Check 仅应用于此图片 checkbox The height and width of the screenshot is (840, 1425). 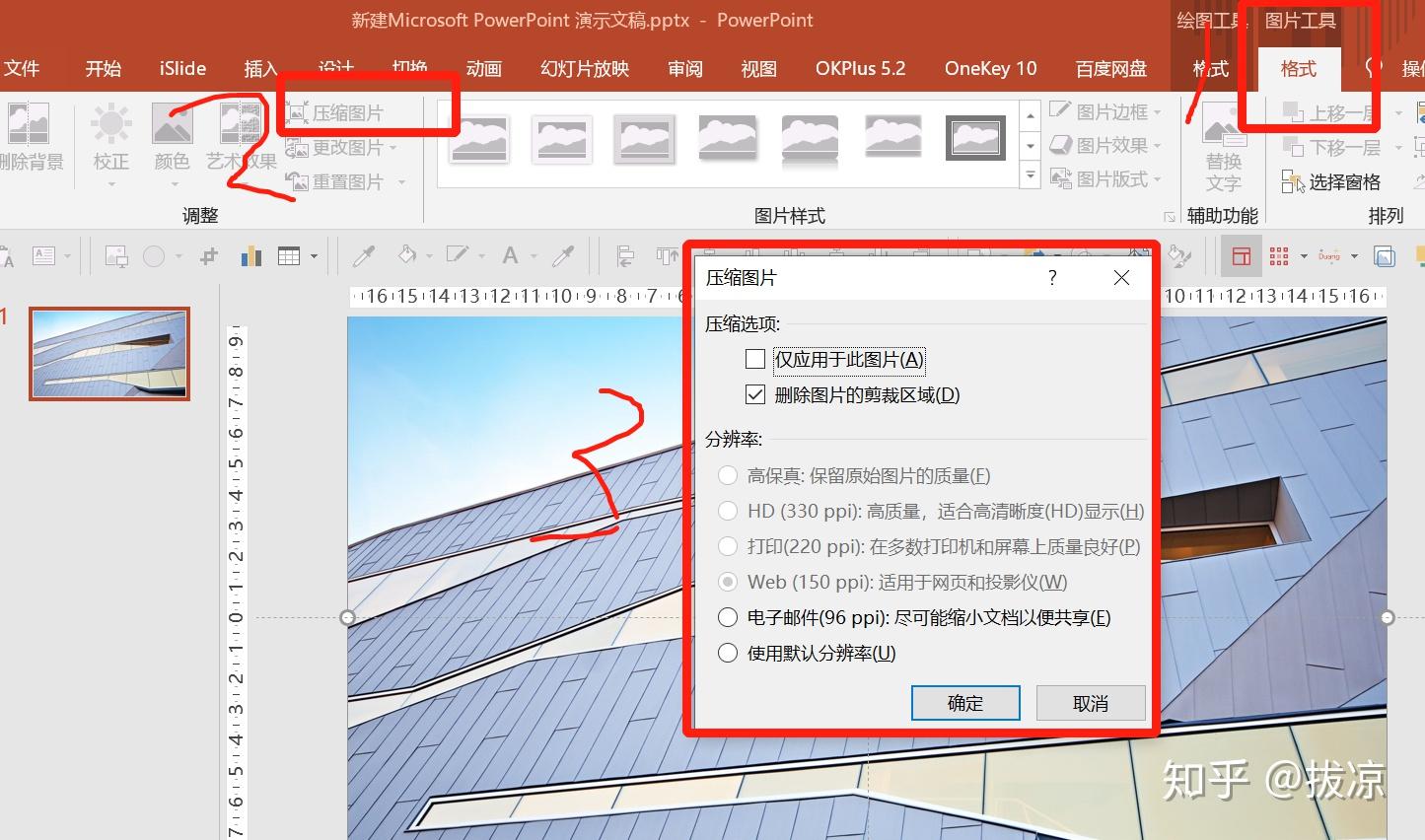click(755, 360)
